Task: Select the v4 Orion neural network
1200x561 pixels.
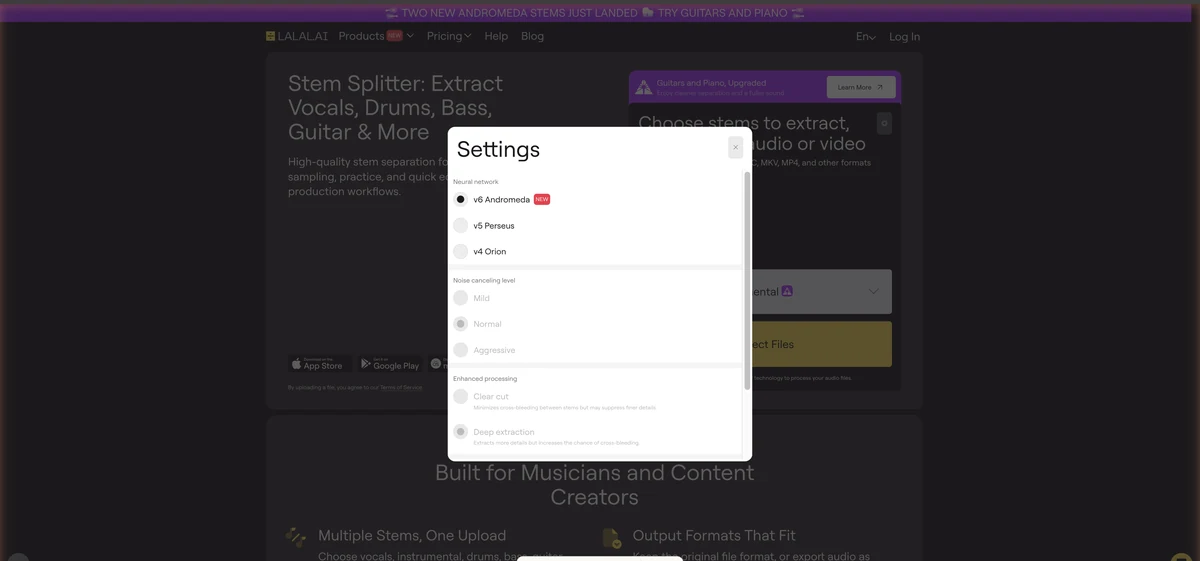Action: [461, 251]
